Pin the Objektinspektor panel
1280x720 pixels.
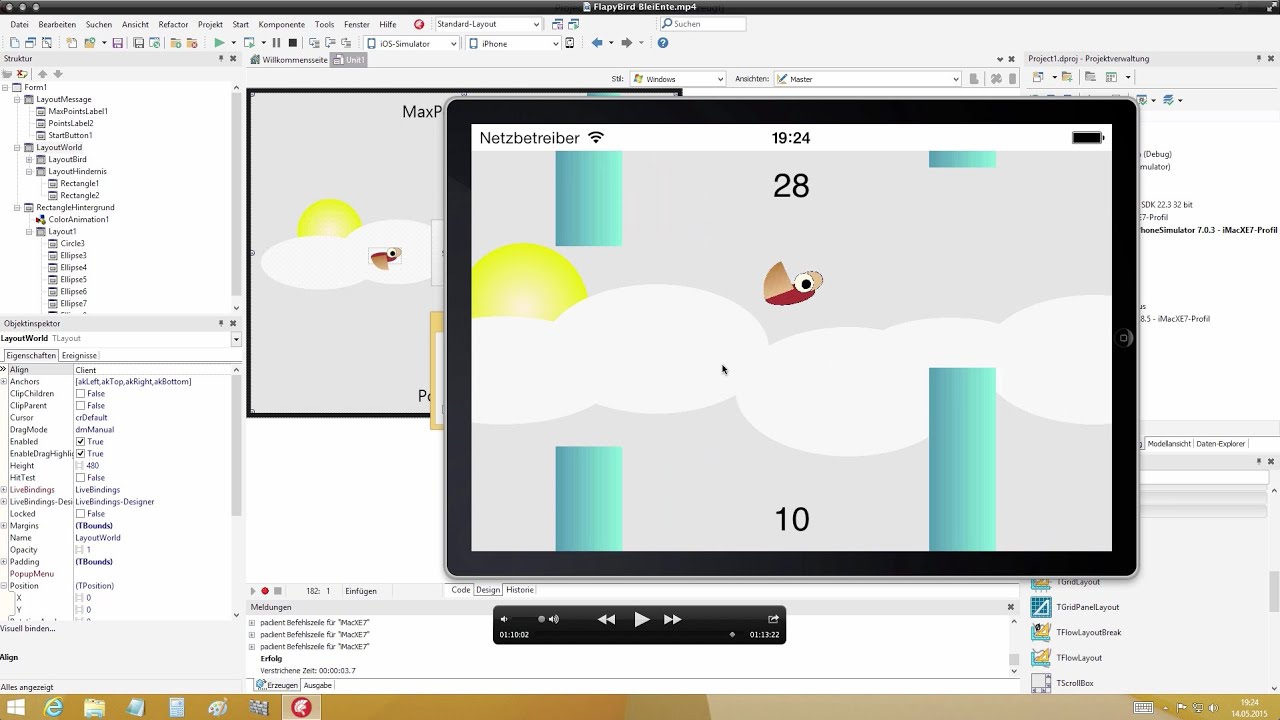coord(221,323)
